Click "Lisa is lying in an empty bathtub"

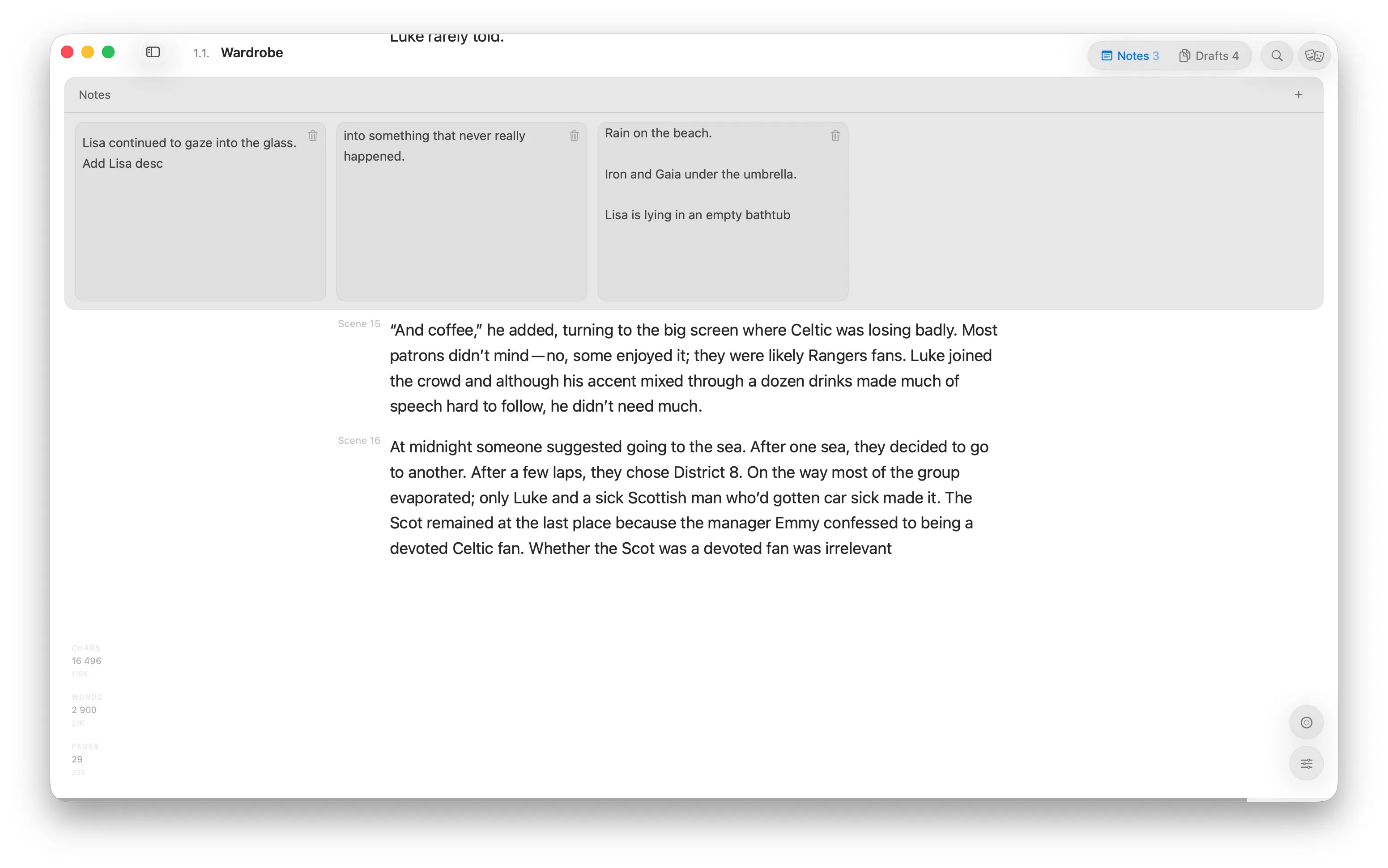coord(698,215)
